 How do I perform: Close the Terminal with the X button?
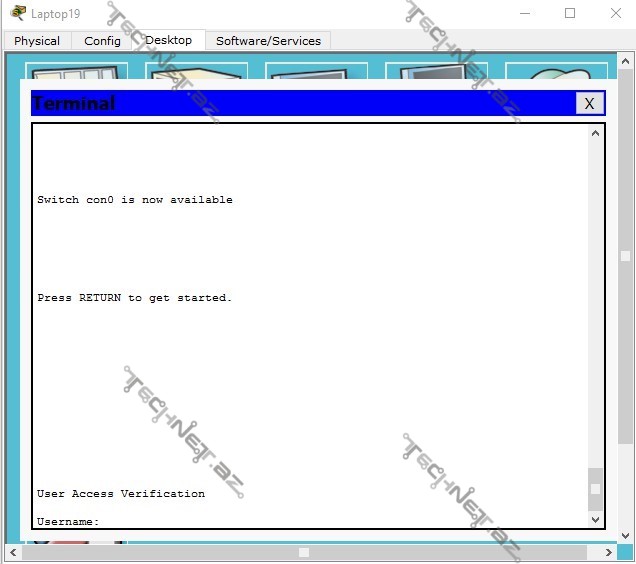589,103
